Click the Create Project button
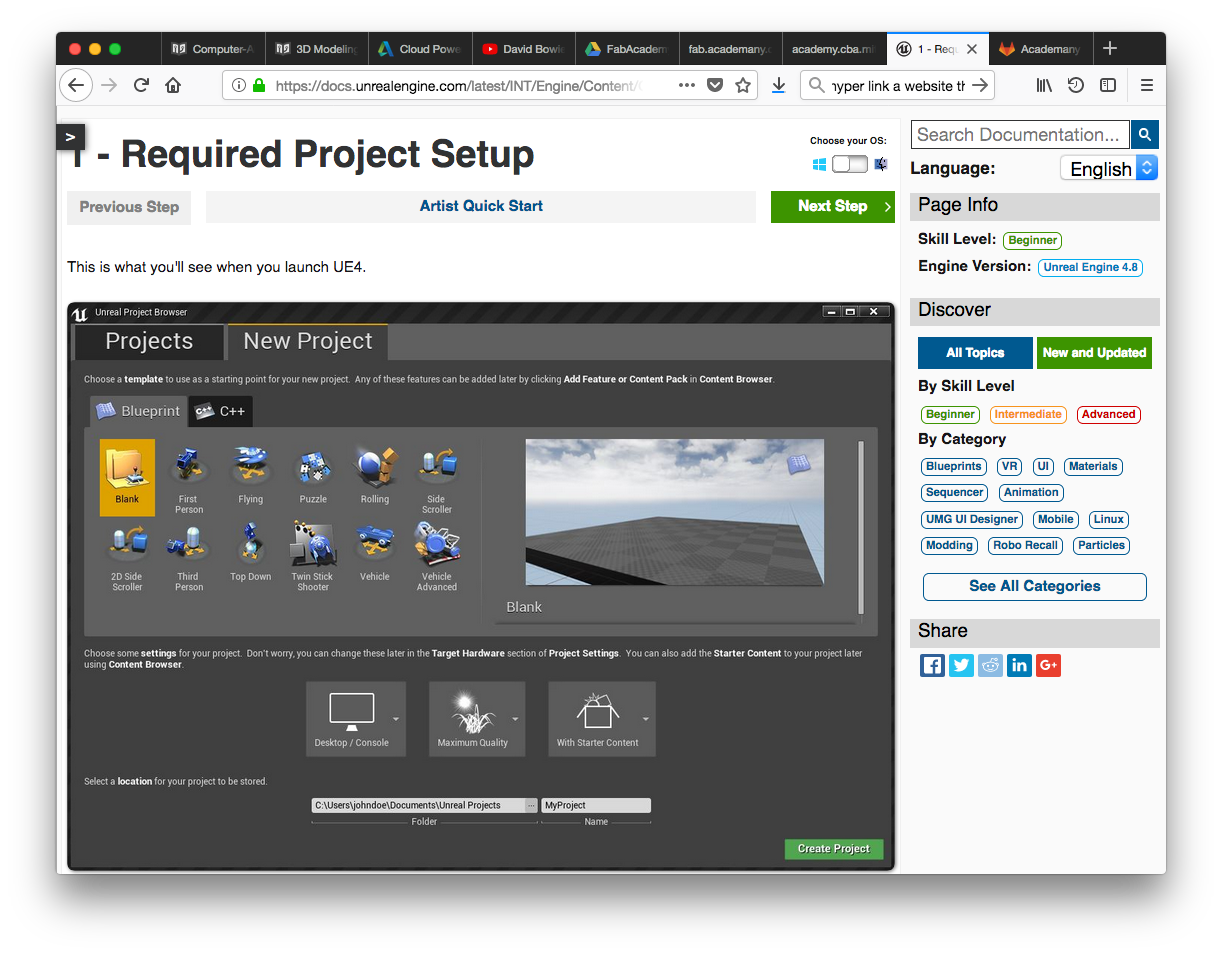 point(834,848)
